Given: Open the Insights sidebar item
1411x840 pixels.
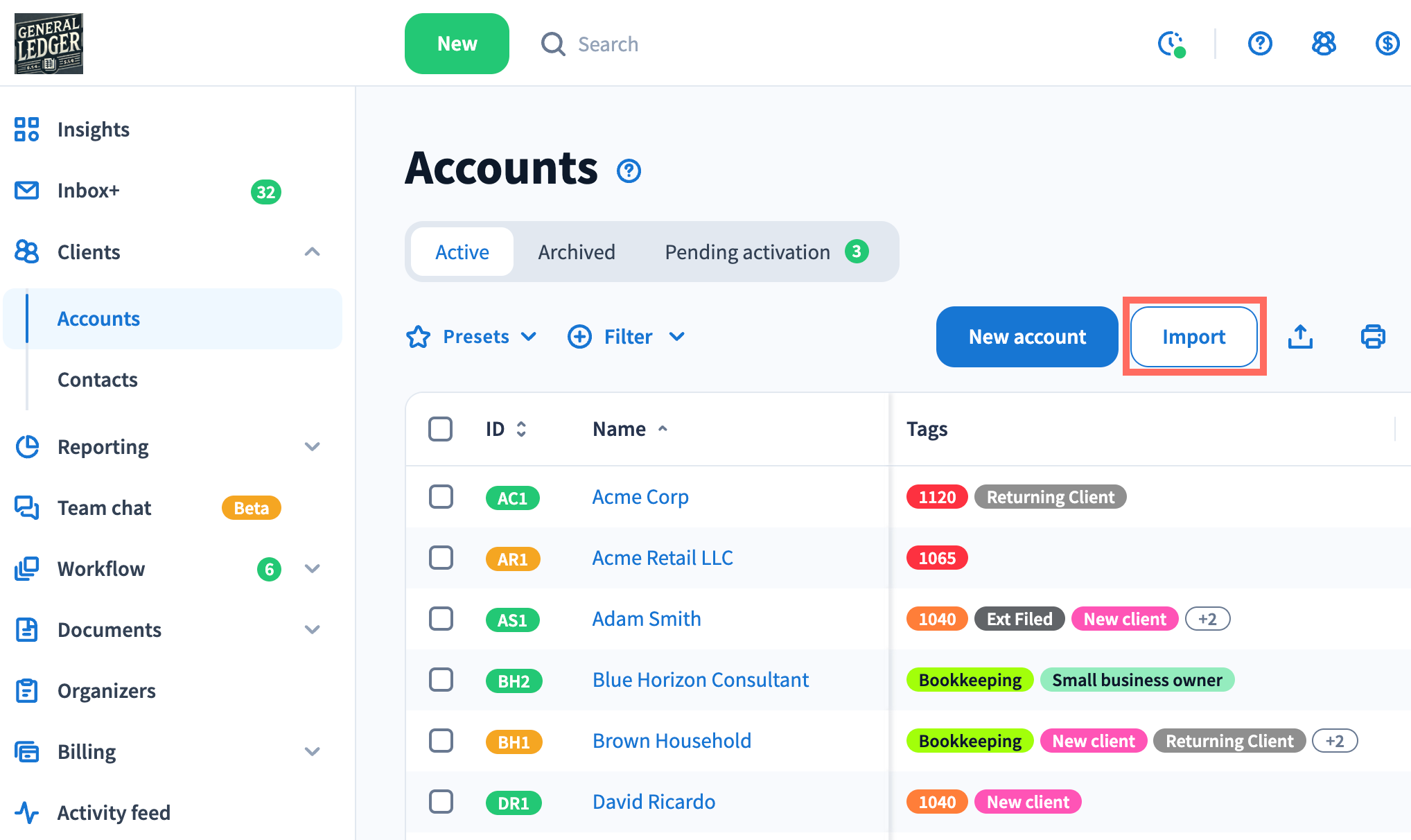Looking at the screenshot, I should point(93,130).
